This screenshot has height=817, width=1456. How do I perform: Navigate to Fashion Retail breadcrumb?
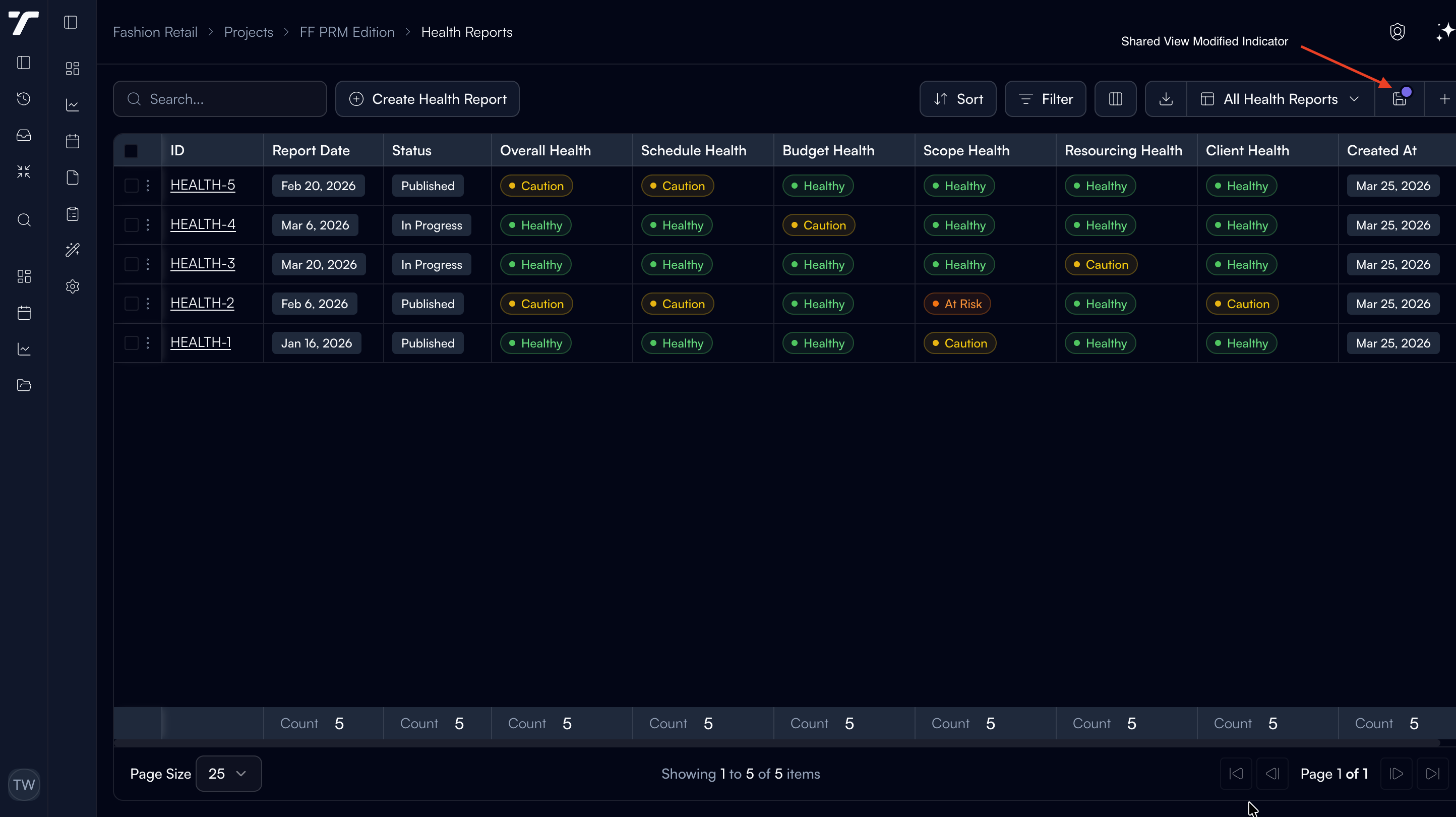click(x=155, y=32)
